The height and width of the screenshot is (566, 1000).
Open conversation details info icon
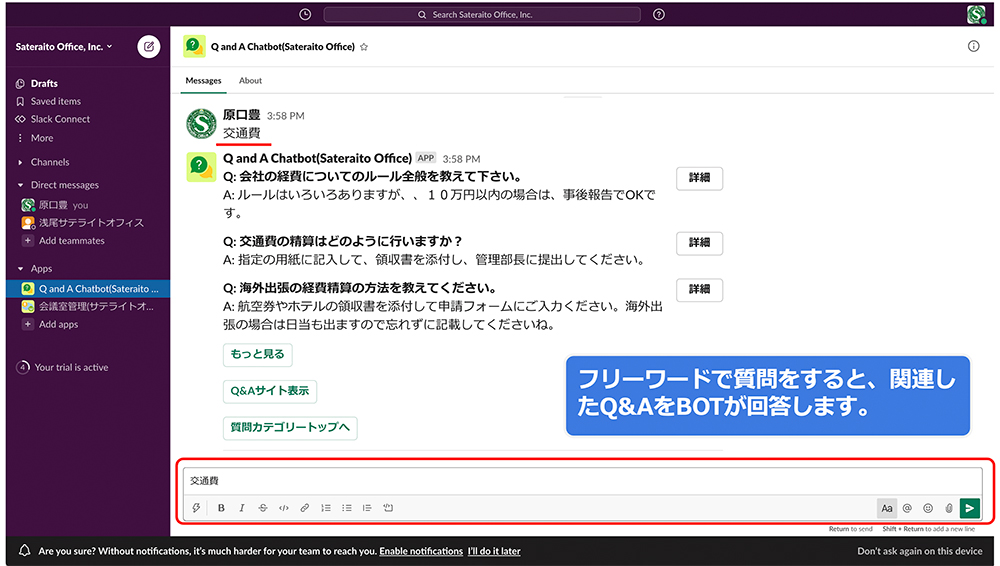[973, 46]
